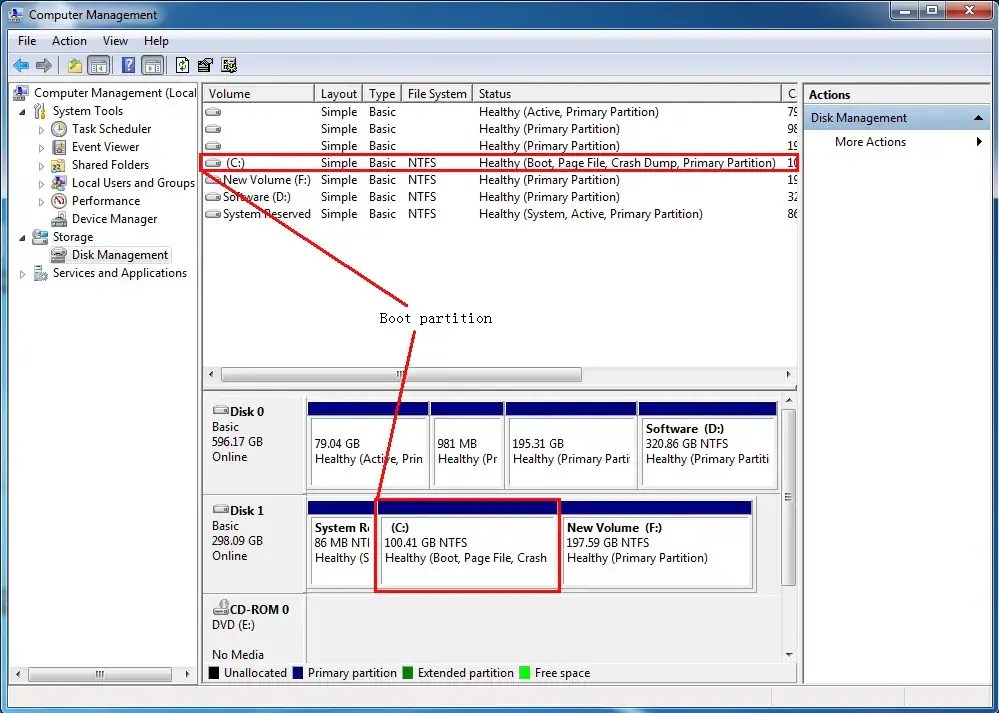This screenshot has height=713, width=999.
Task: Click the Up One Level folder icon
Action: coord(75,65)
